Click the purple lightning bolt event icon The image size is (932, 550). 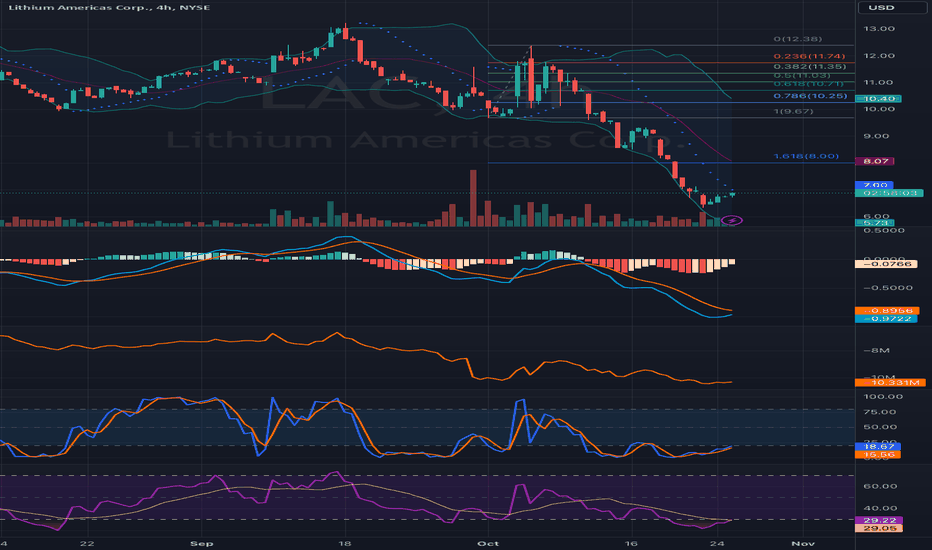click(x=732, y=221)
